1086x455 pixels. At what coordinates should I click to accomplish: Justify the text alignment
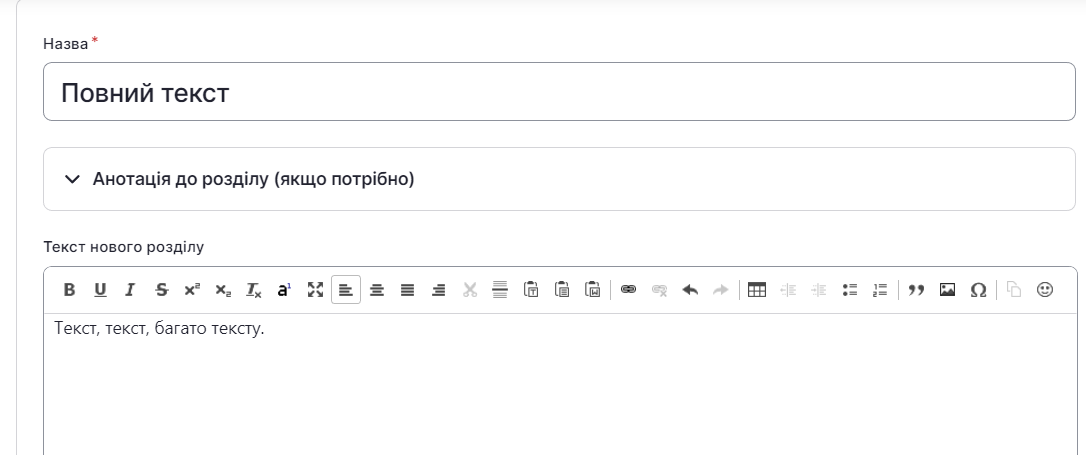[x=407, y=289]
